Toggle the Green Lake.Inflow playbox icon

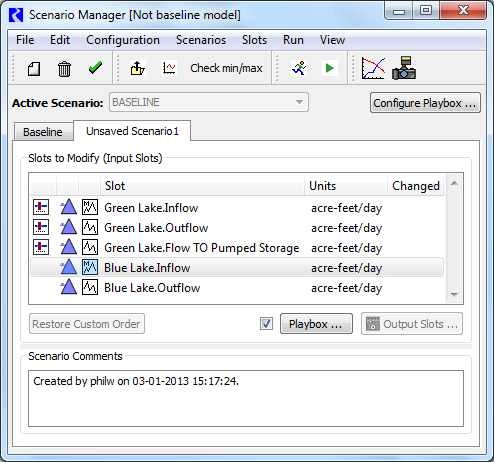point(41,207)
